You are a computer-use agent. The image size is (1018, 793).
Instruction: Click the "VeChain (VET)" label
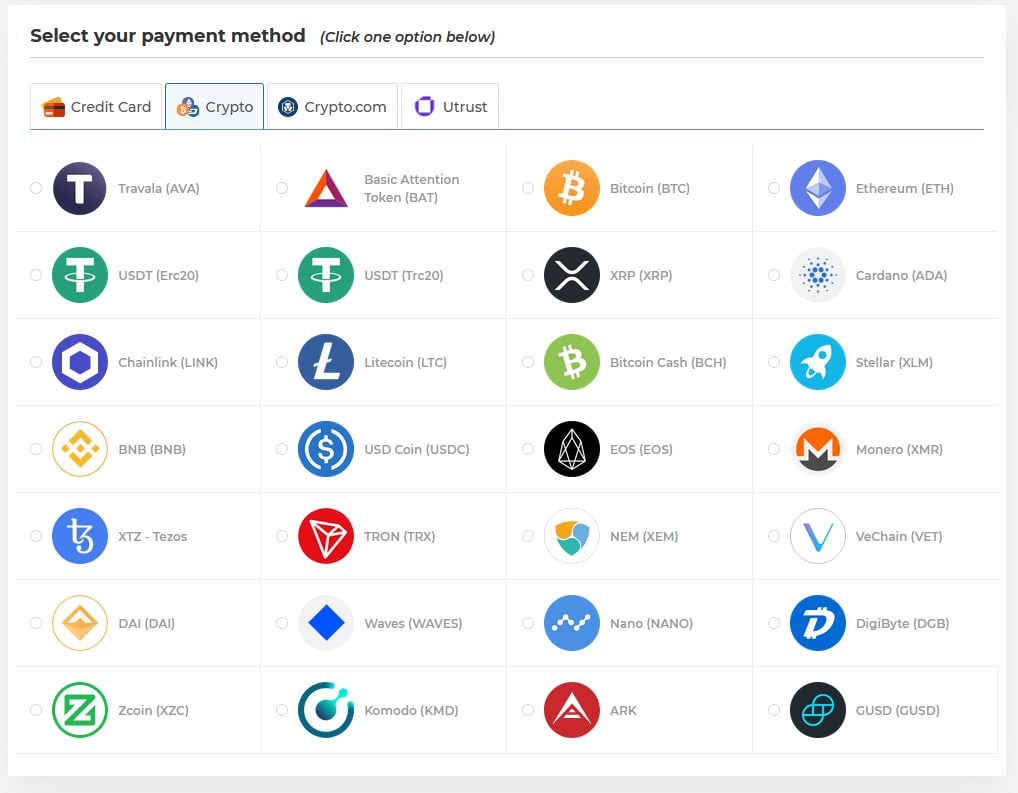(x=899, y=536)
